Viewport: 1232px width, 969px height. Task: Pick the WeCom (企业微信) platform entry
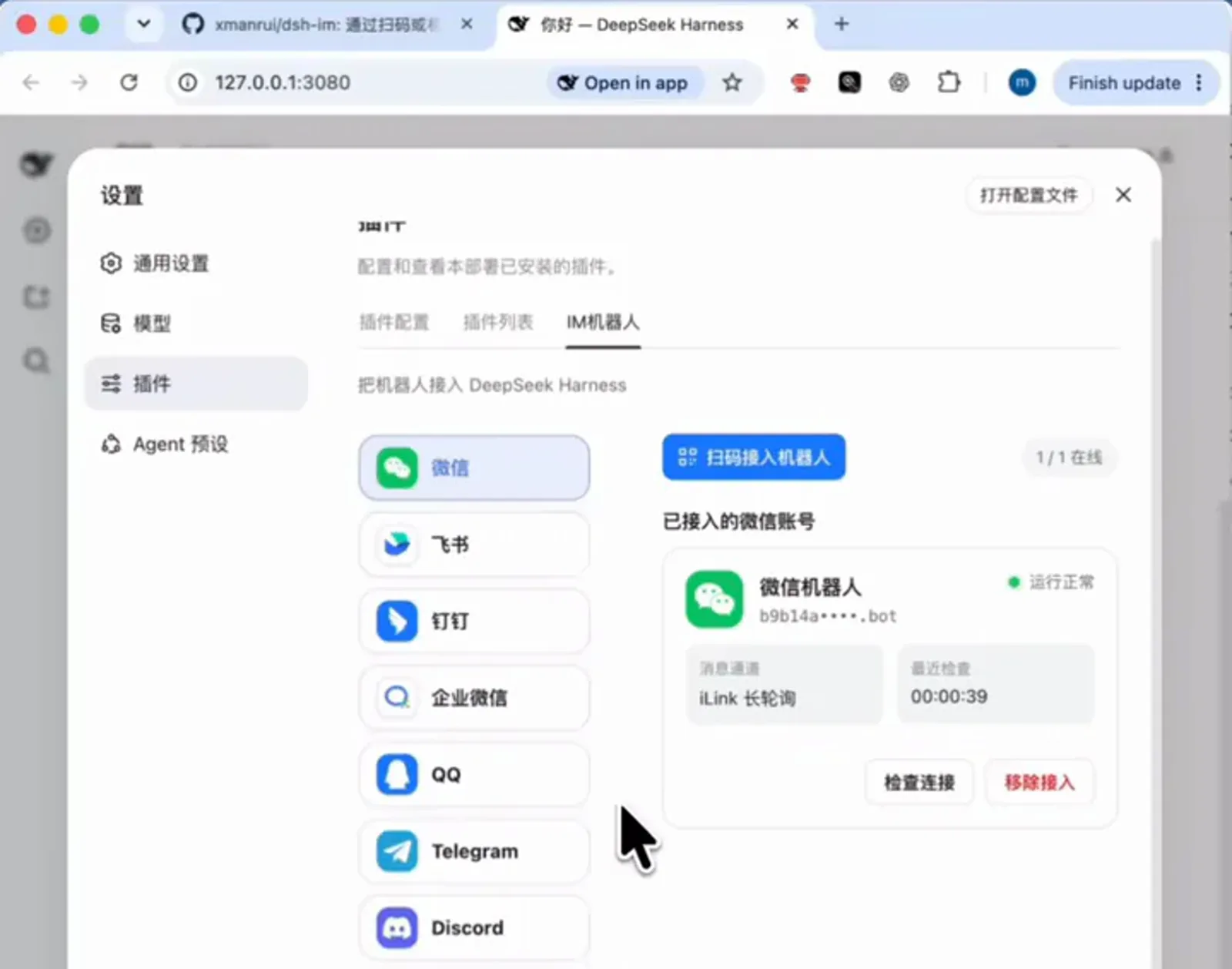474,698
